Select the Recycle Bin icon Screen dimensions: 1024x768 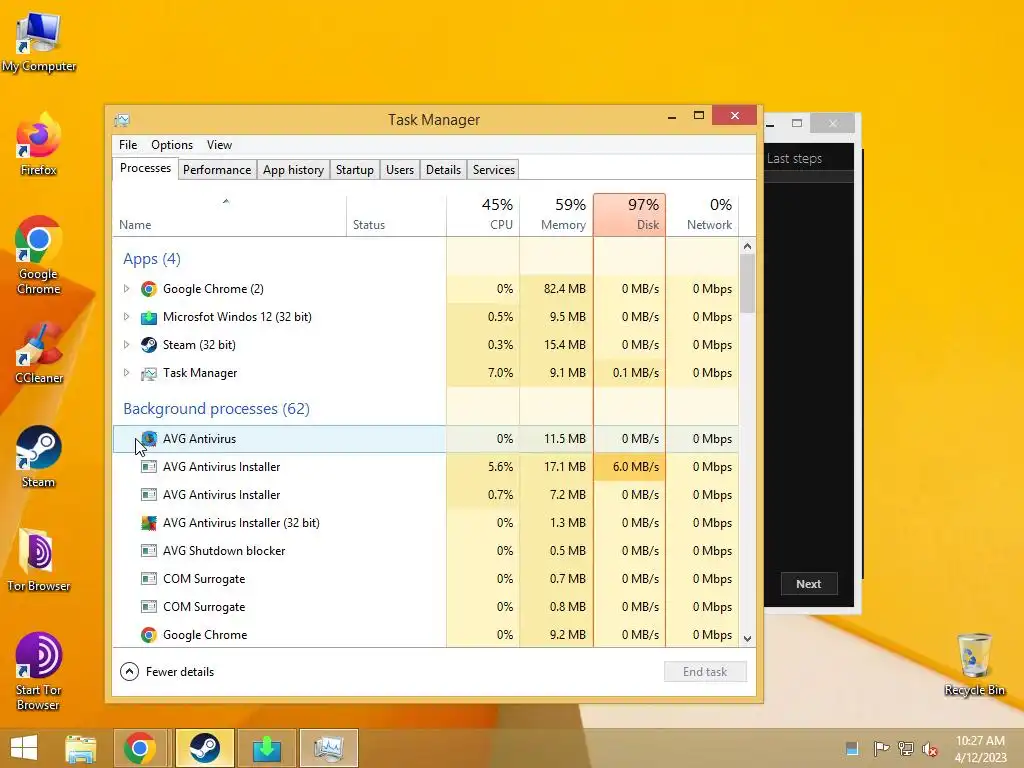pos(974,664)
